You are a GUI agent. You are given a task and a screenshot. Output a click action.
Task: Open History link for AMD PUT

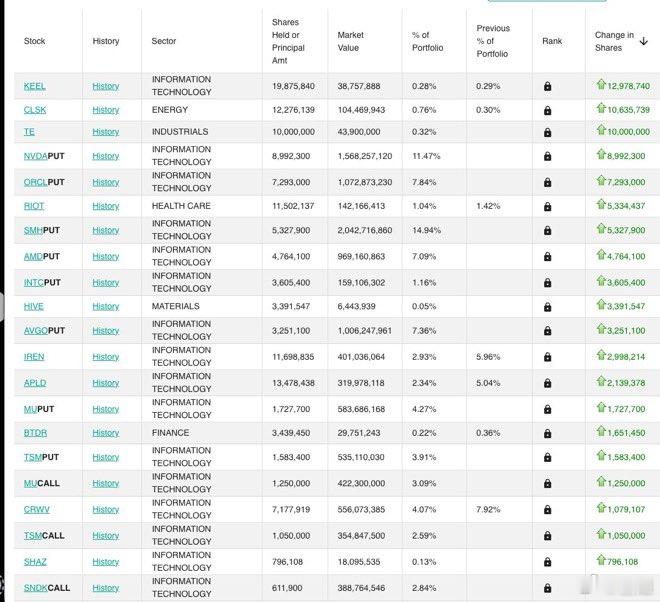coord(106,256)
